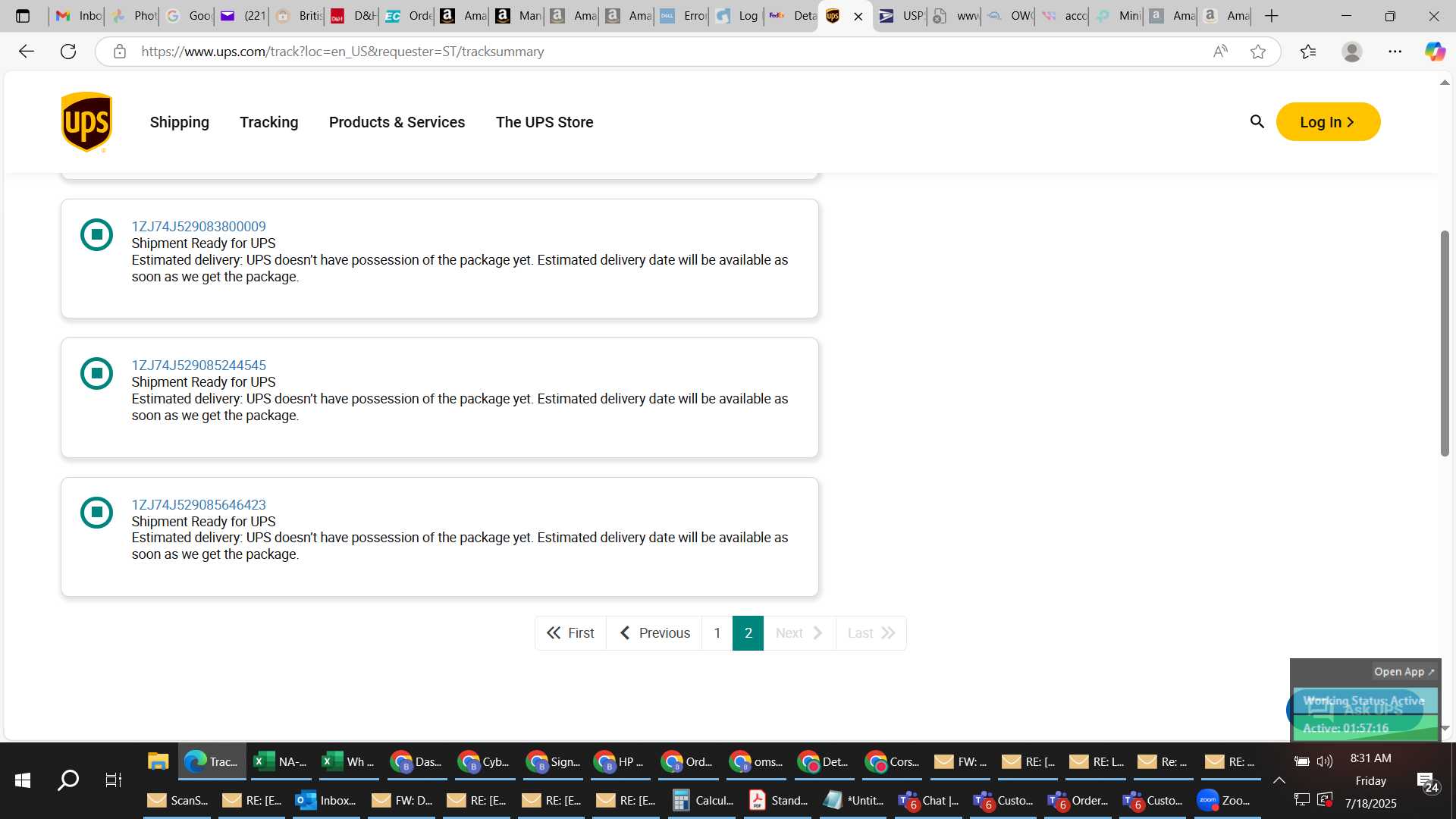Open Task View on taskbar
1456x819 pixels.
point(113,780)
